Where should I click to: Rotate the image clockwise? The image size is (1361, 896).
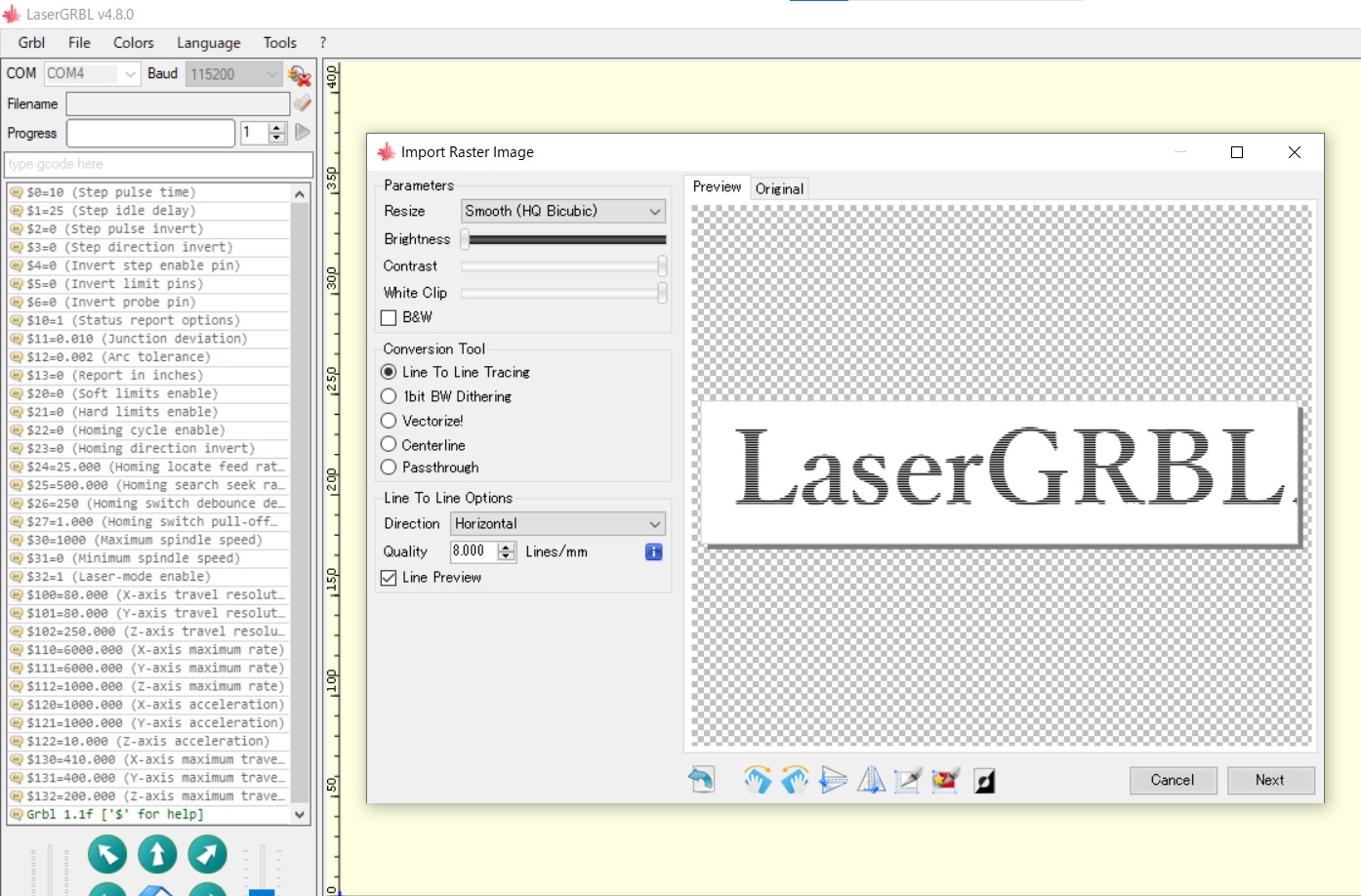point(759,779)
